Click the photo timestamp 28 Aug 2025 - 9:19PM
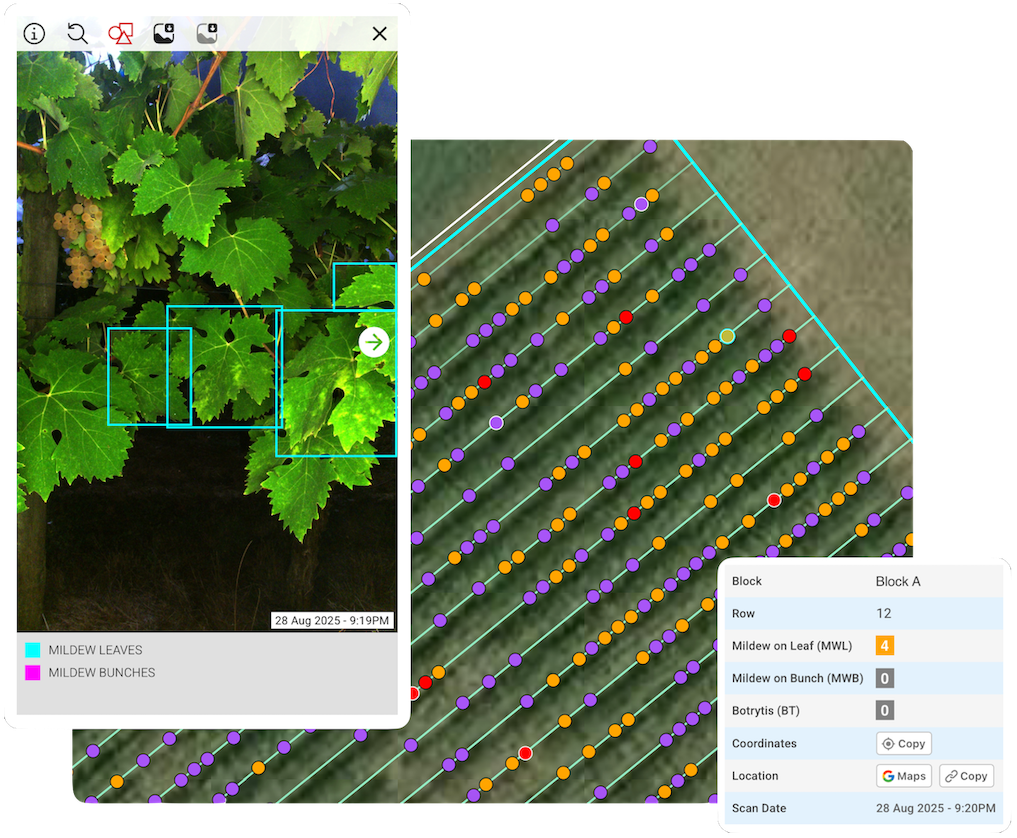 point(332,621)
